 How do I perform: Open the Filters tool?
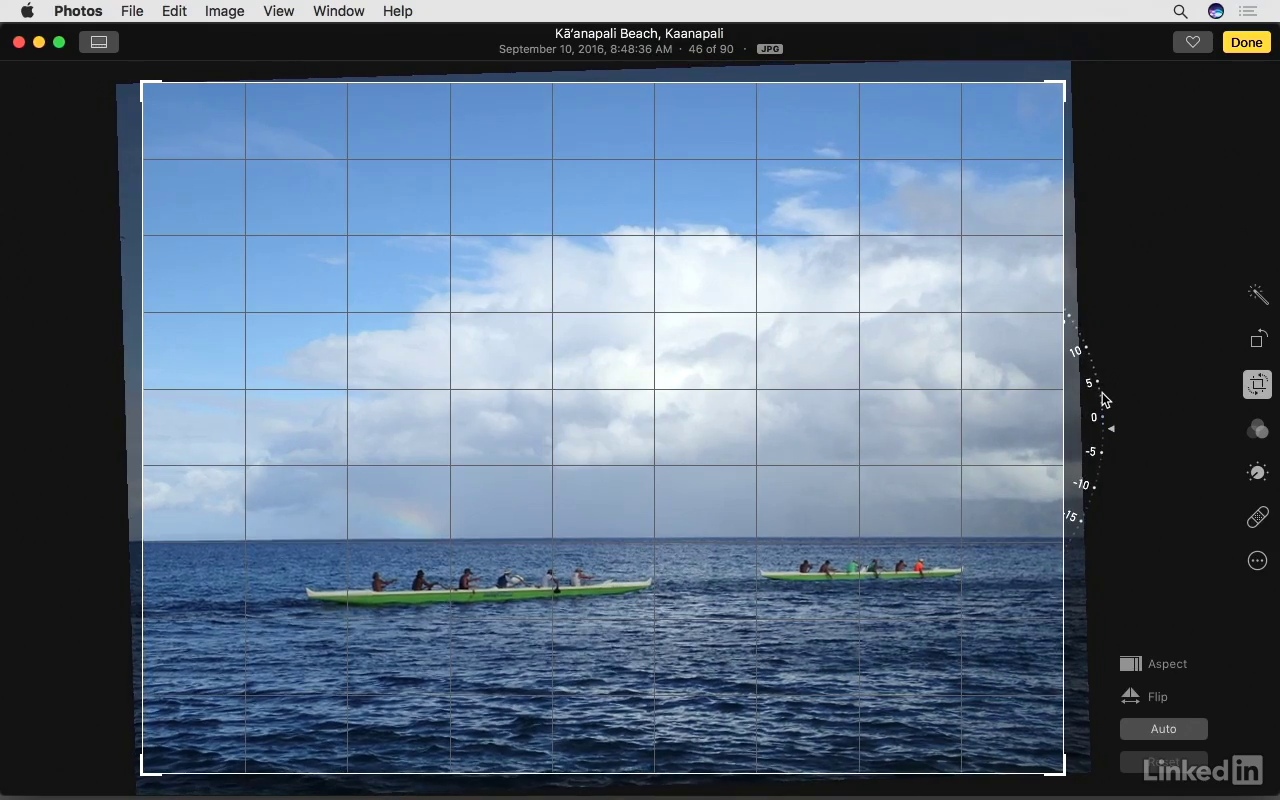(x=1257, y=429)
